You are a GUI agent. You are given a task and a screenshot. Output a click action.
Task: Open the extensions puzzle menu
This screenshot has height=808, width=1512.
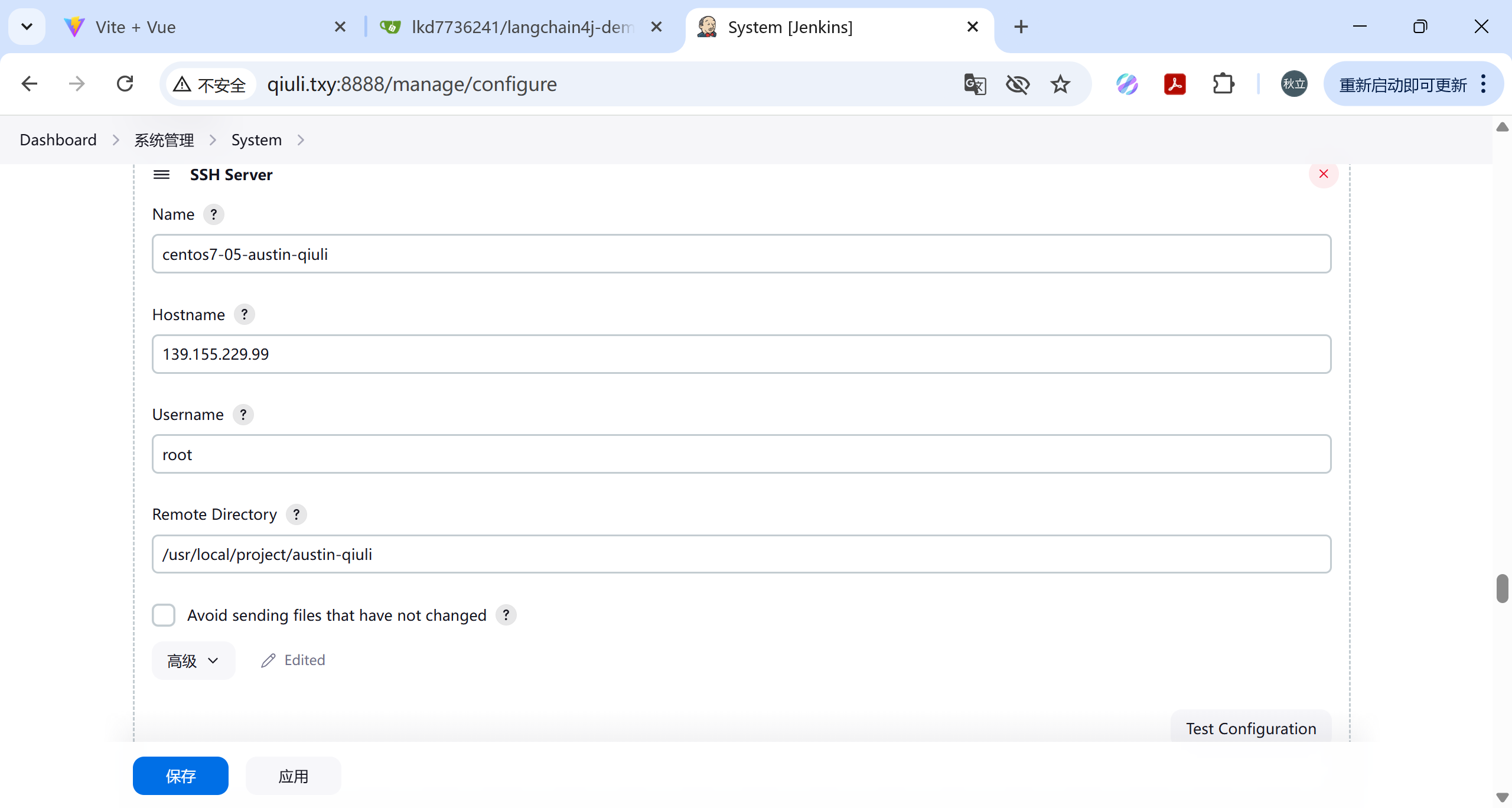1224,84
